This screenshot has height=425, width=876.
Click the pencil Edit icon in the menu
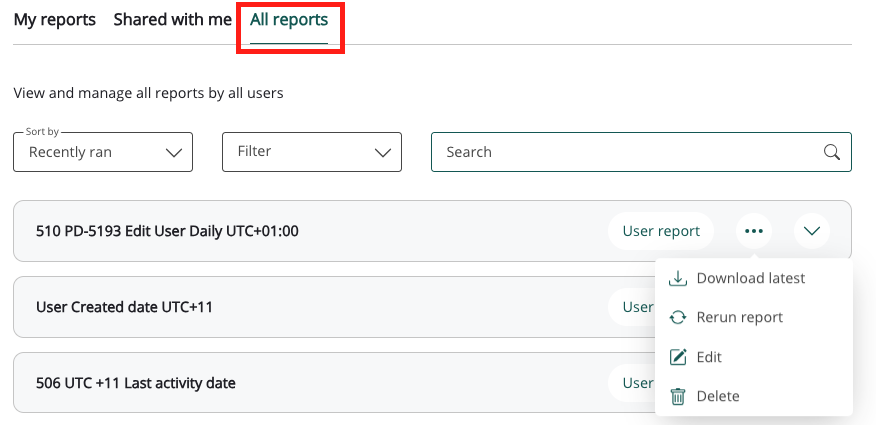point(678,357)
